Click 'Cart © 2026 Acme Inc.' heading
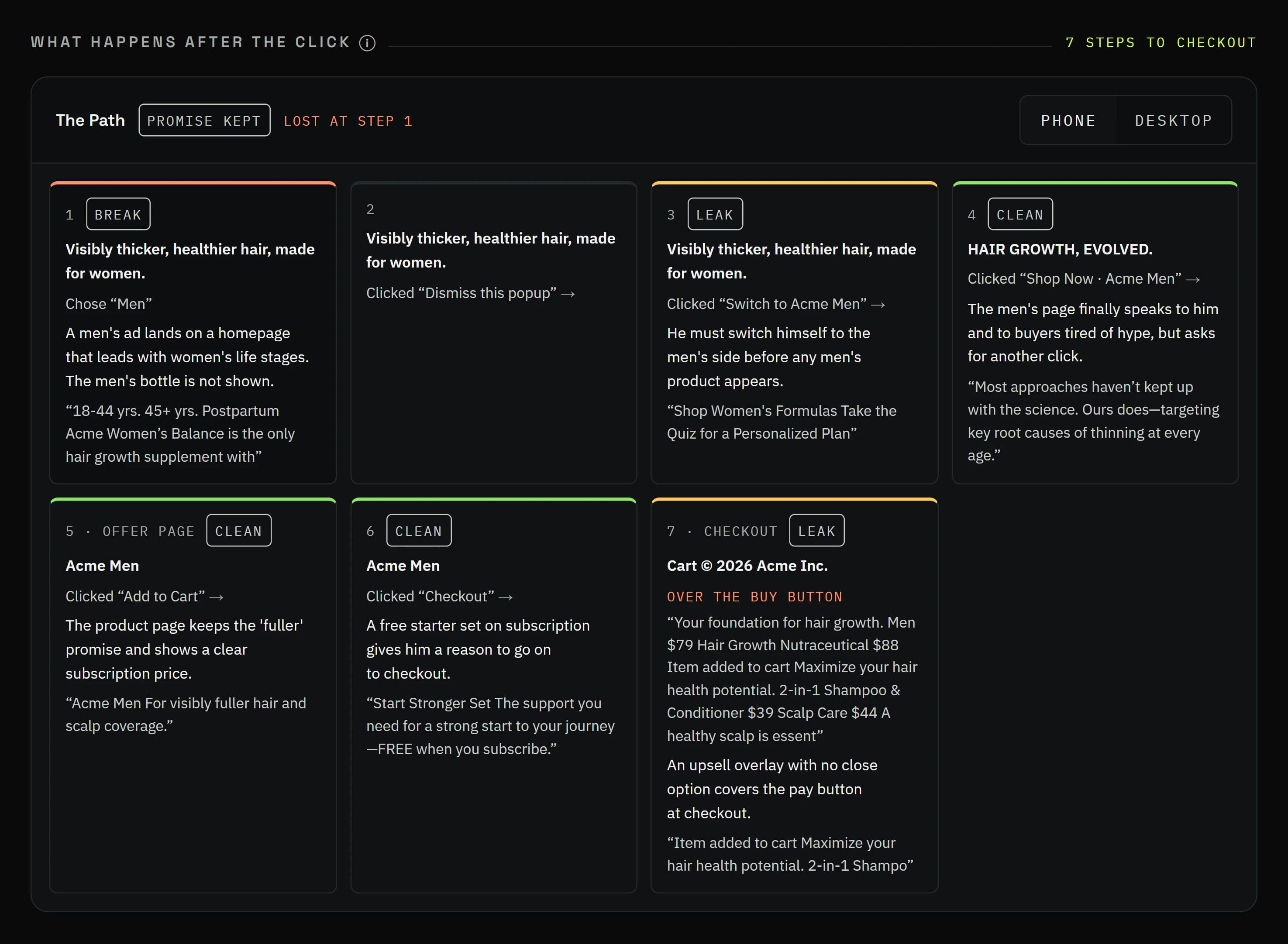Viewport: 1288px width, 944px height. tap(747, 566)
